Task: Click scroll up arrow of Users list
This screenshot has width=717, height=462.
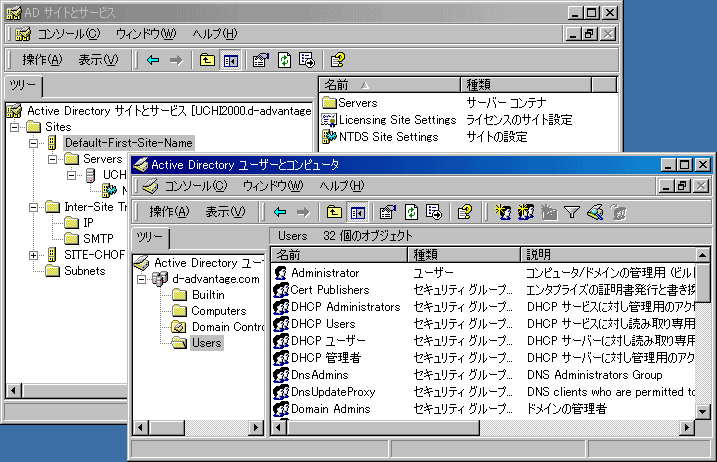Action: pos(703,255)
